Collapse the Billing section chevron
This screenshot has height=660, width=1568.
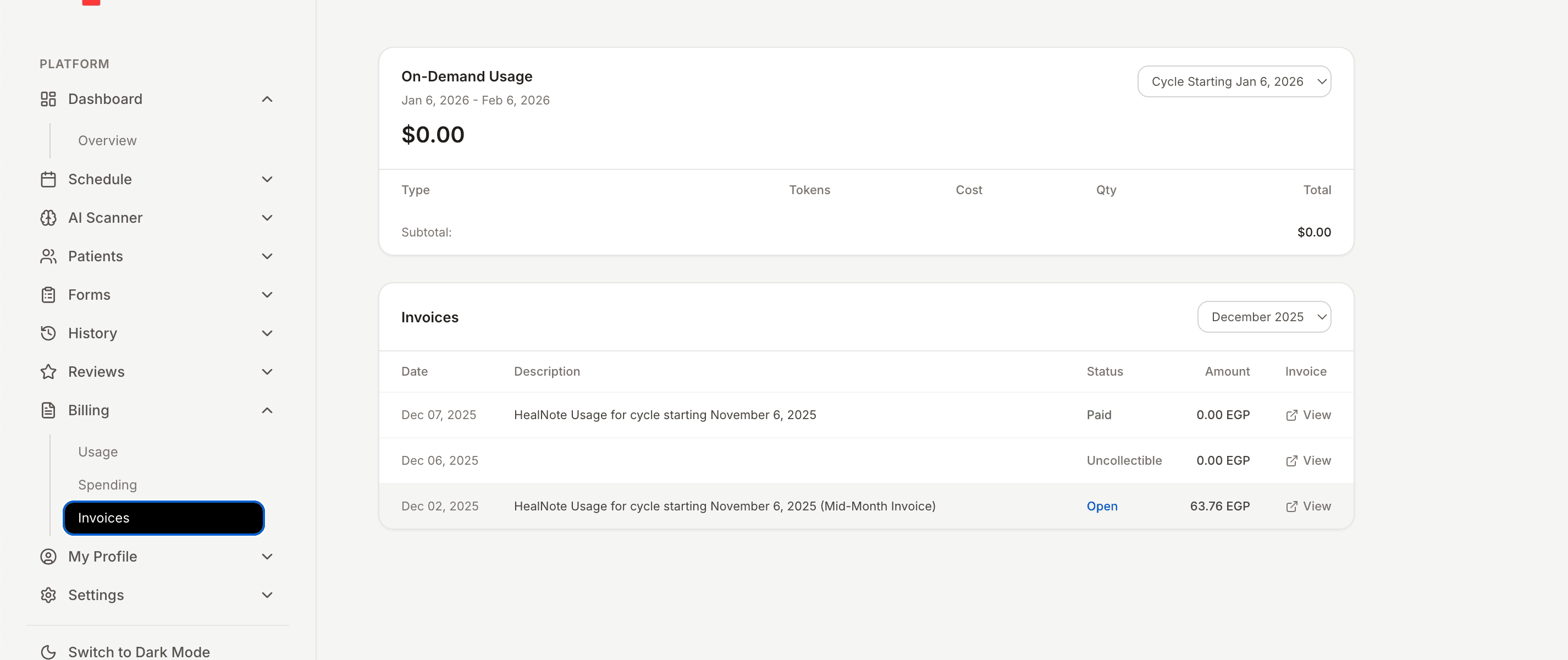[267, 410]
